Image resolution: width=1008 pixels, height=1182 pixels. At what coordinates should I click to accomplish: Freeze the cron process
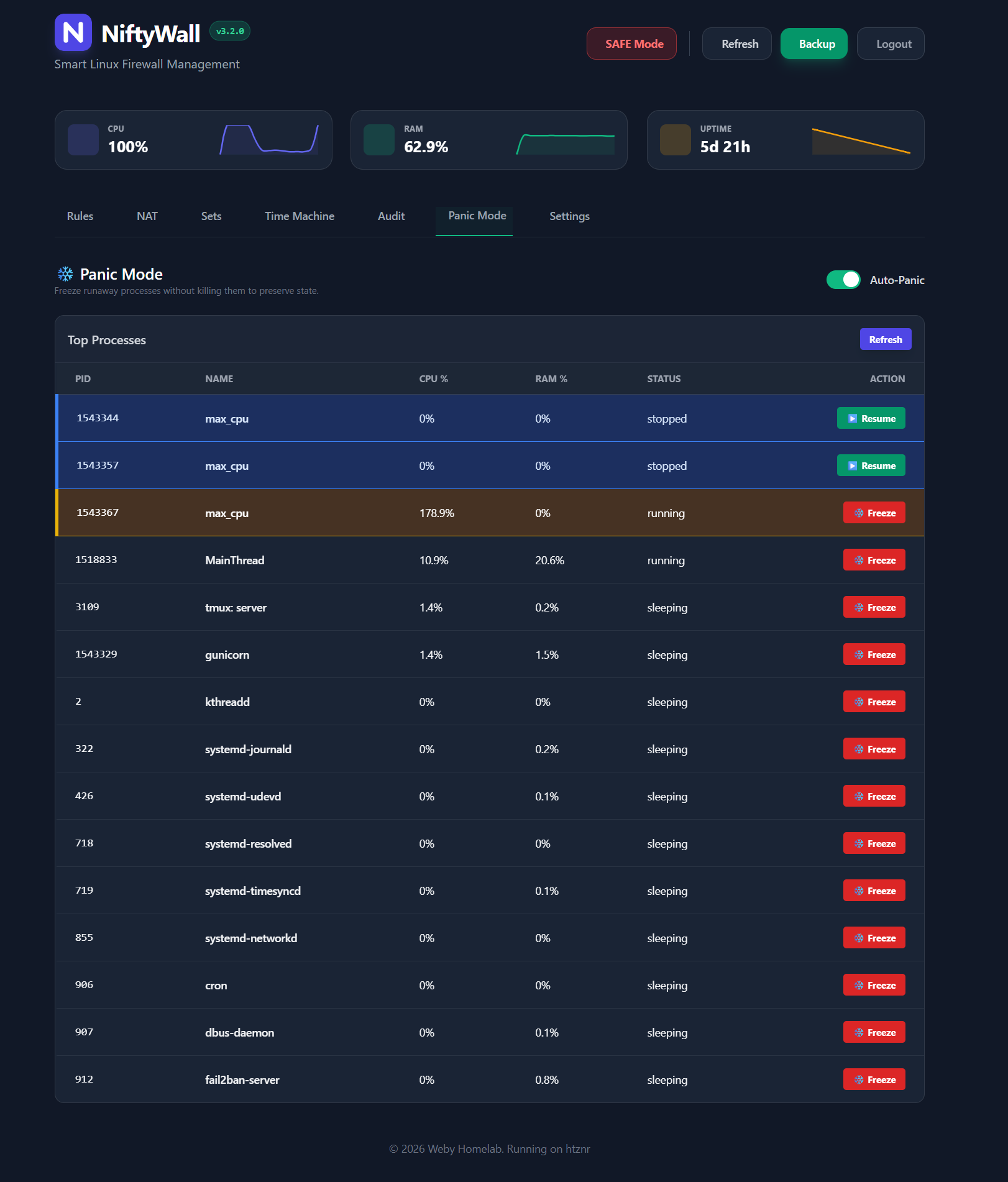[x=874, y=985]
